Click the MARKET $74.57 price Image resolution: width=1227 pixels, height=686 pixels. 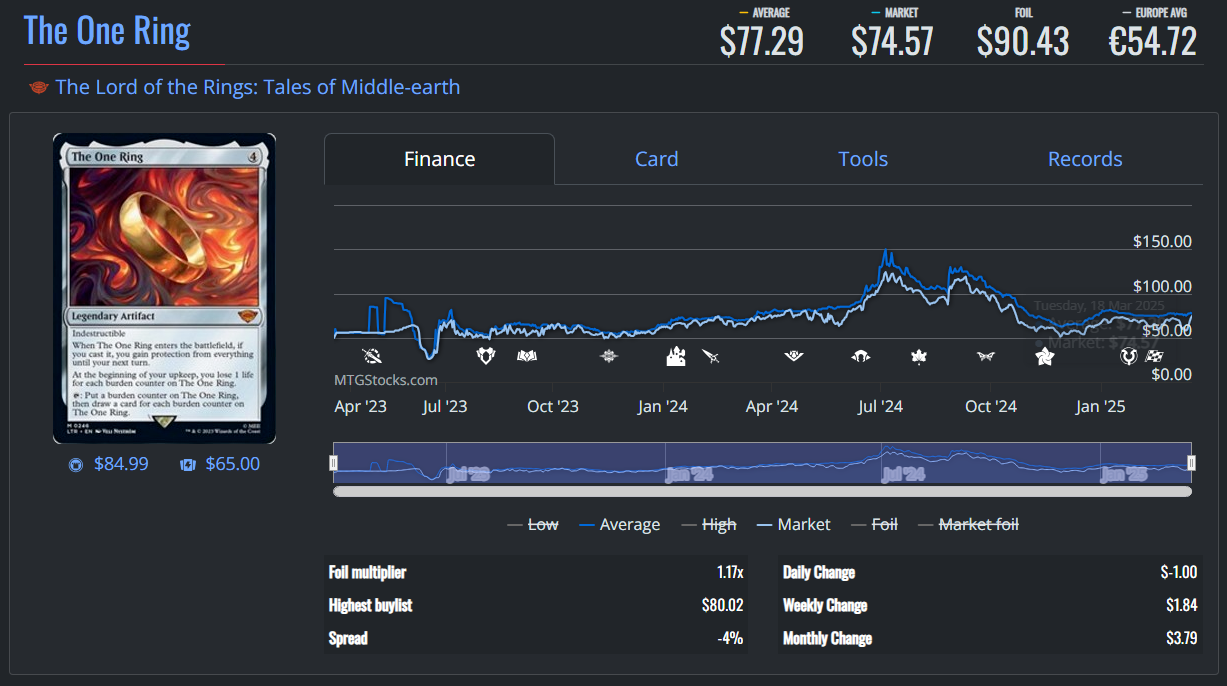pyautogui.click(x=892, y=40)
